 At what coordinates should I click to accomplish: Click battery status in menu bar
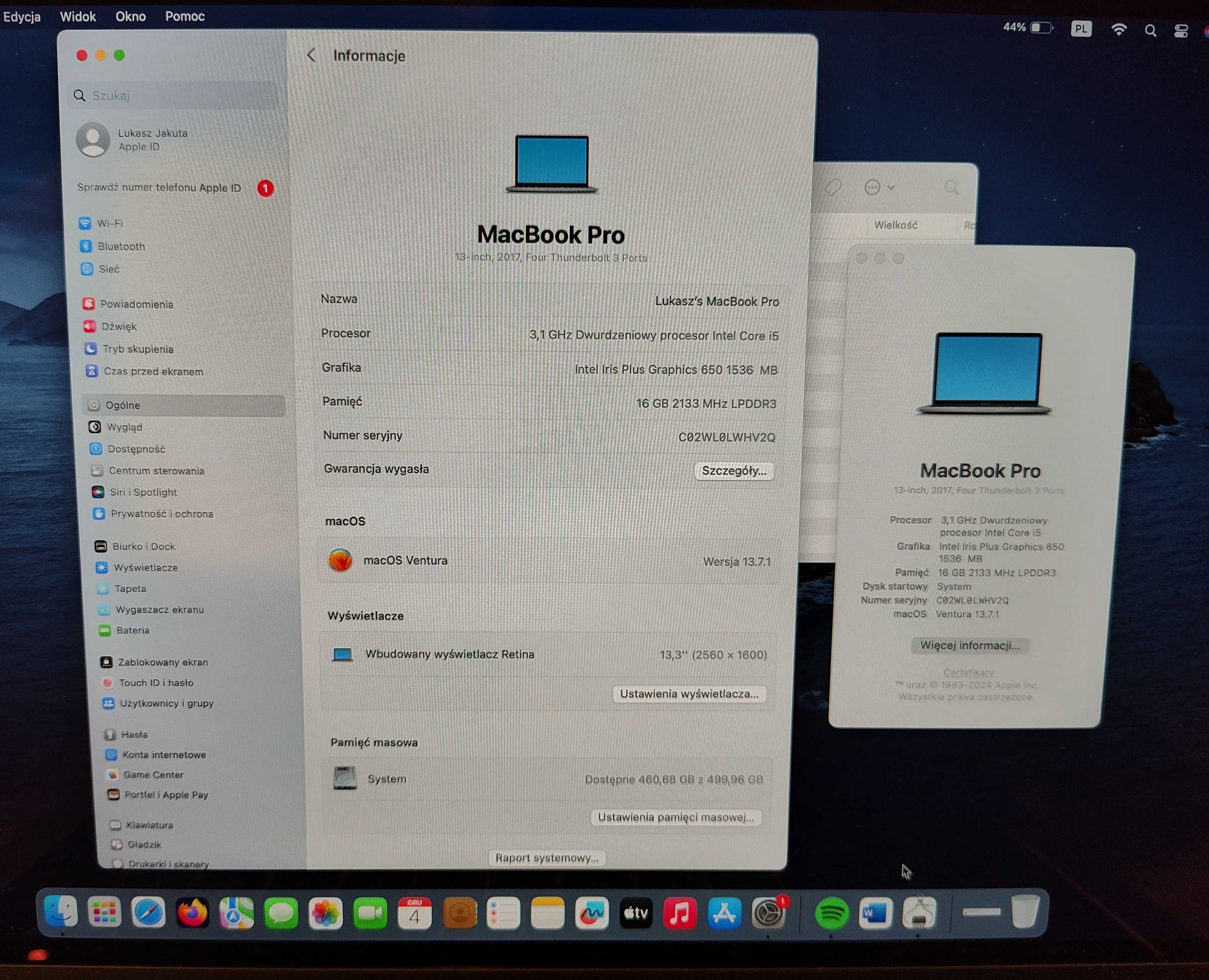click(1028, 28)
